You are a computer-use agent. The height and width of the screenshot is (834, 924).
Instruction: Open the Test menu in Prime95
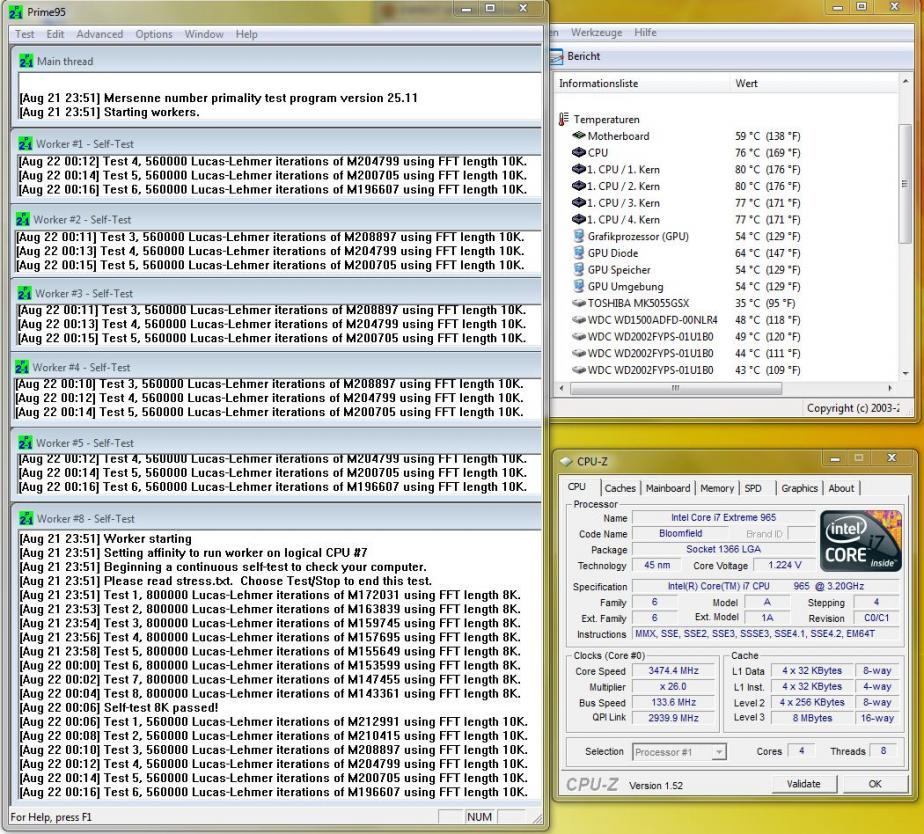(x=25, y=34)
